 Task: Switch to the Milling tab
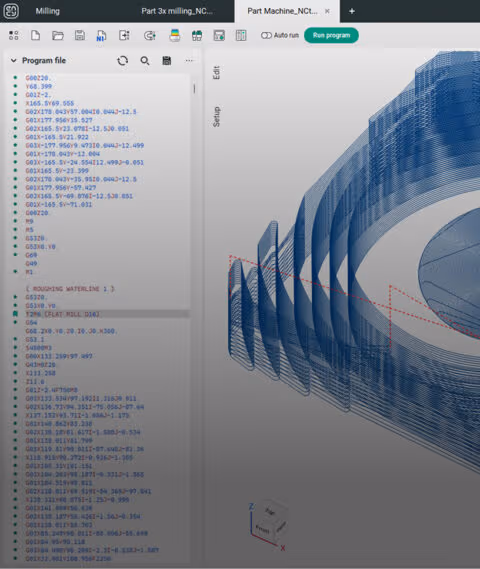[48, 11]
